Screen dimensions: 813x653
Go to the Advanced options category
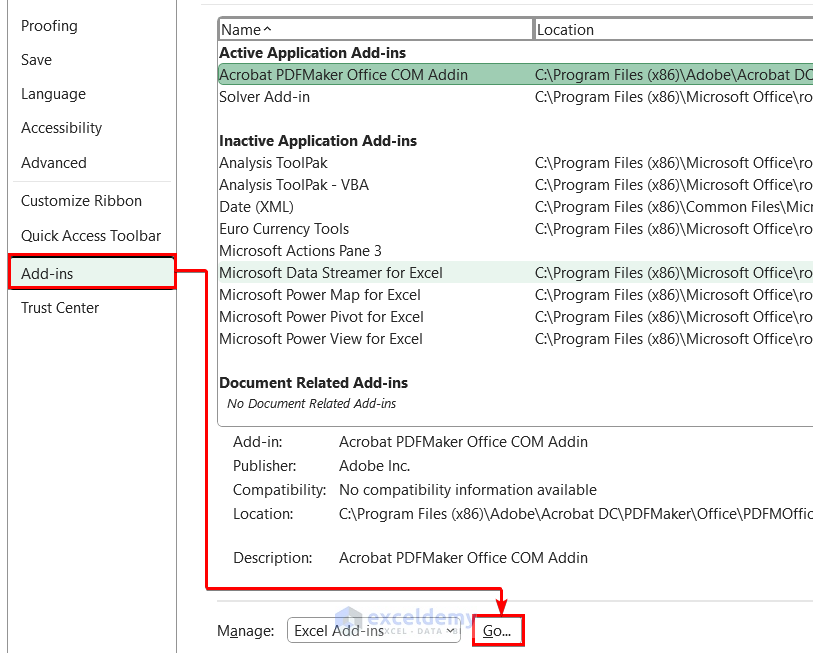54,163
